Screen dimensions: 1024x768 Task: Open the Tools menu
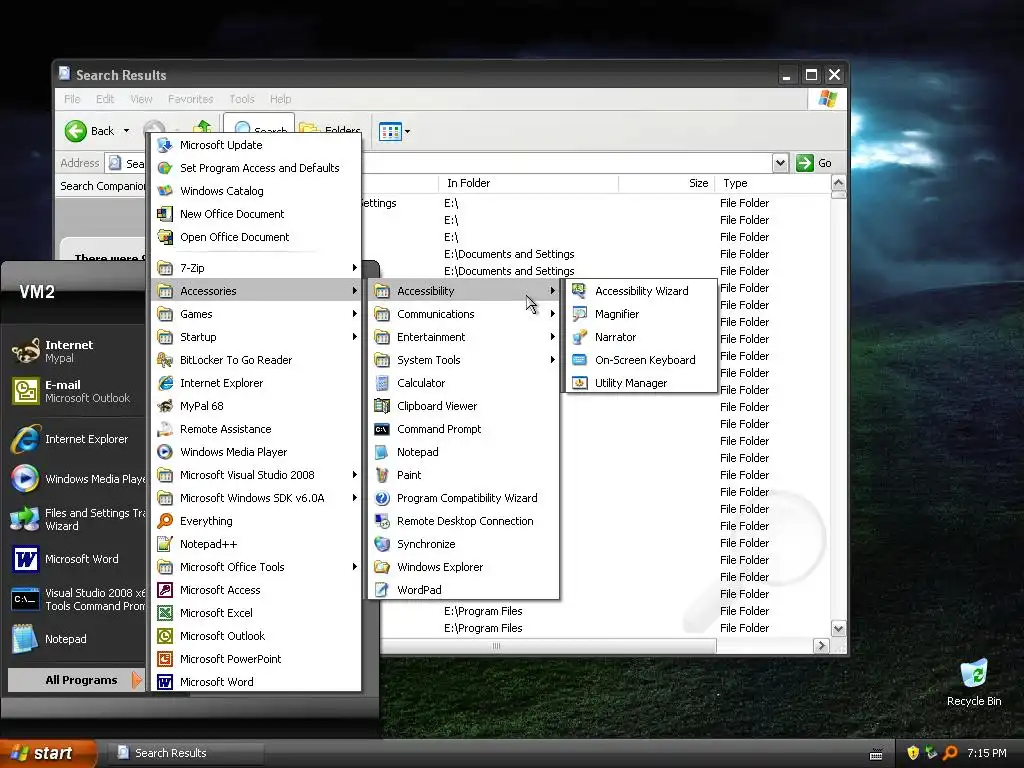(242, 99)
